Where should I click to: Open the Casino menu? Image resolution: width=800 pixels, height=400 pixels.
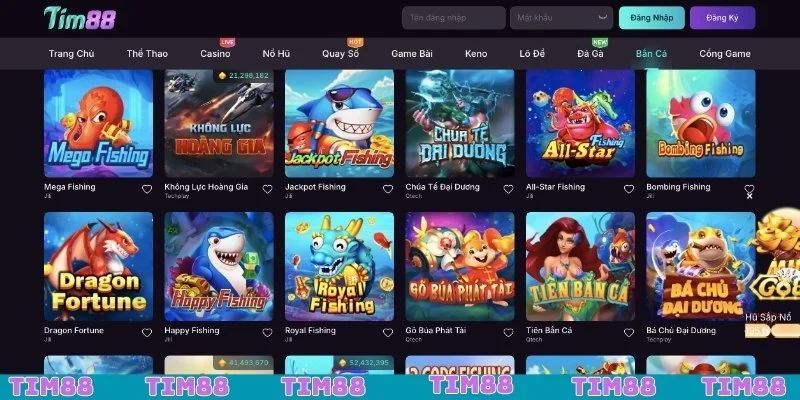point(215,54)
